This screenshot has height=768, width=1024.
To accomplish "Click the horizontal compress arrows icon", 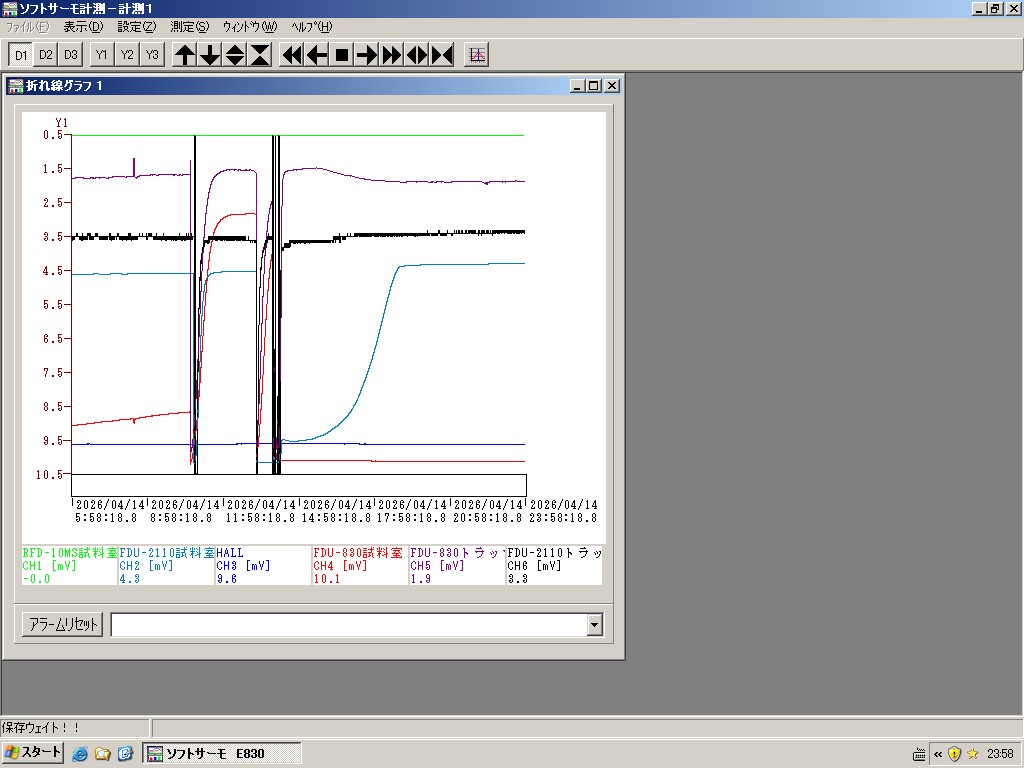I will point(442,55).
